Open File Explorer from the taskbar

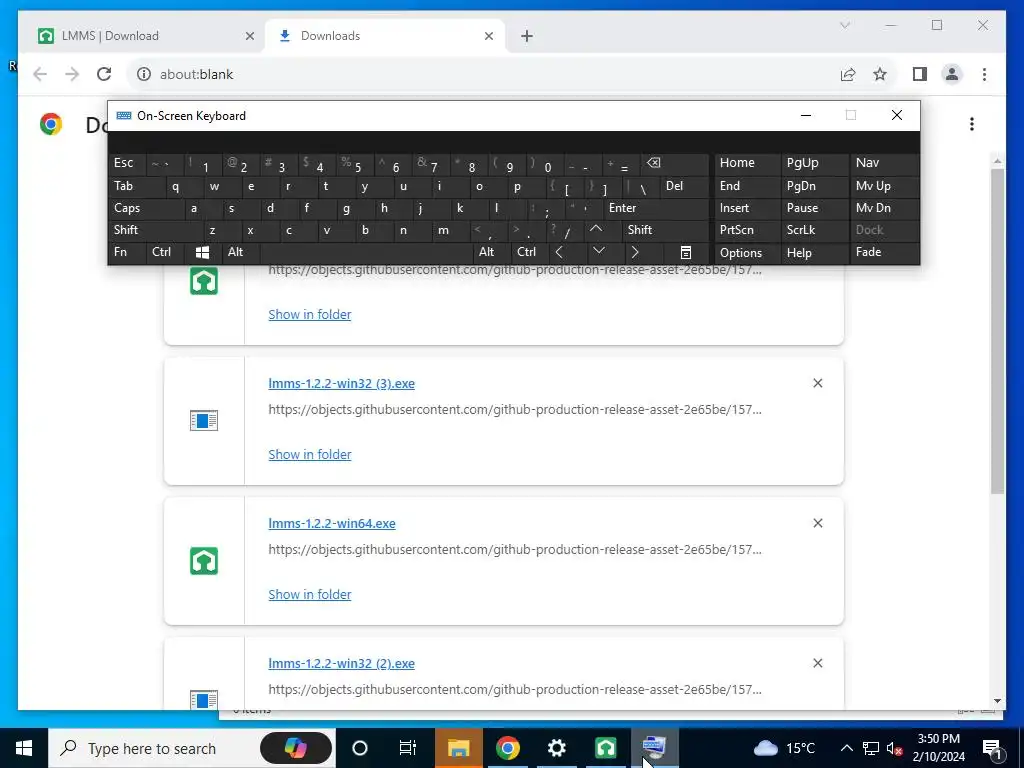point(458,748)
